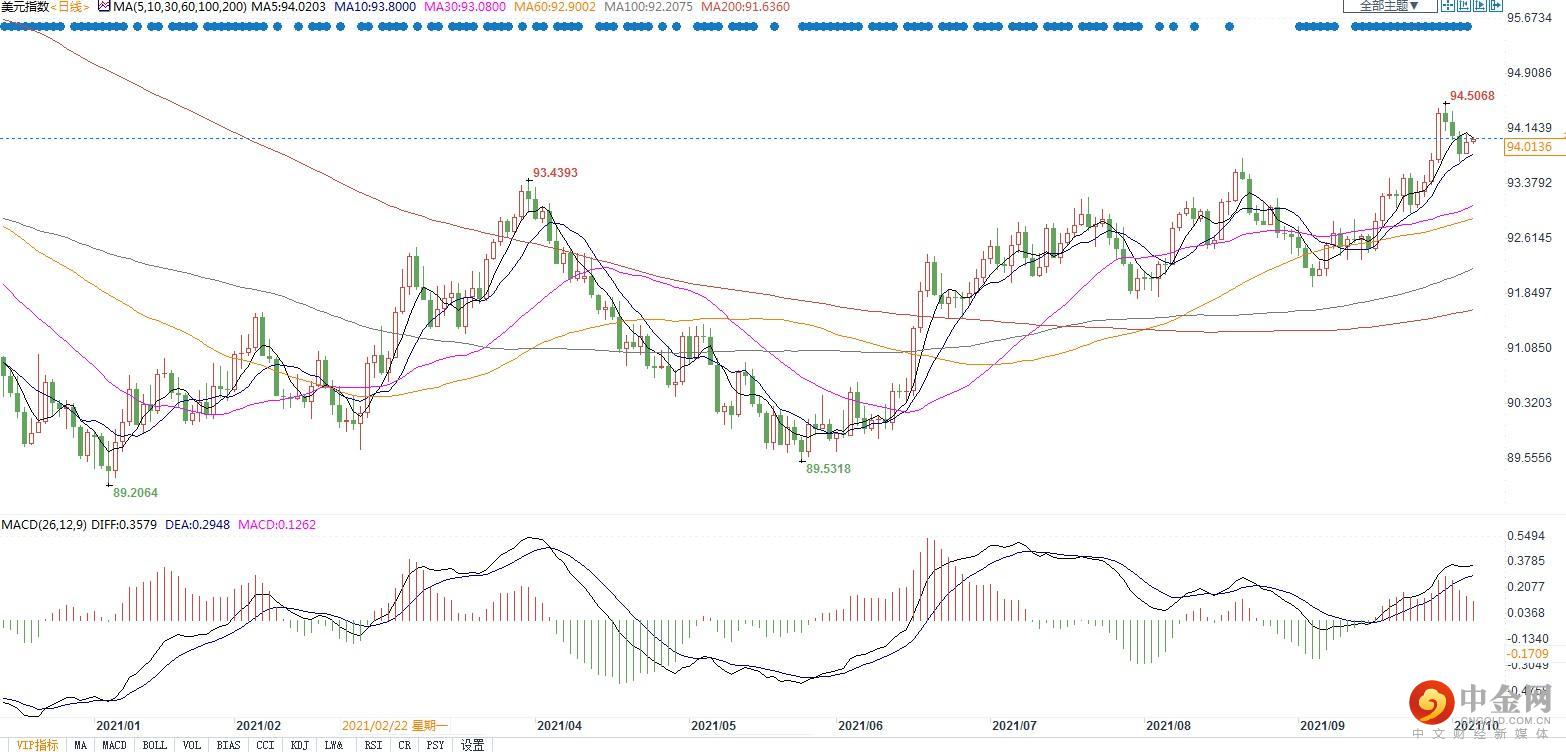The width and height of the screenshot is (1566, 752).
Task: Click the 2021/08 date label
Action: point(1168,725)
